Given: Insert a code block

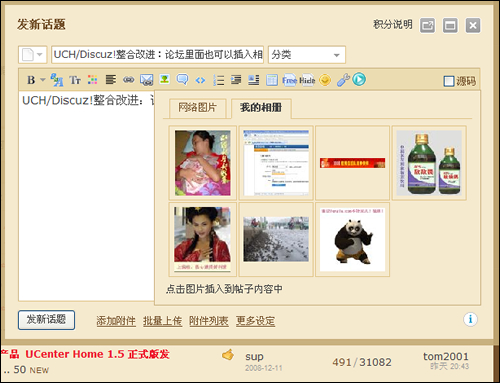Looking at the screenshot, I should pos(200,80).
